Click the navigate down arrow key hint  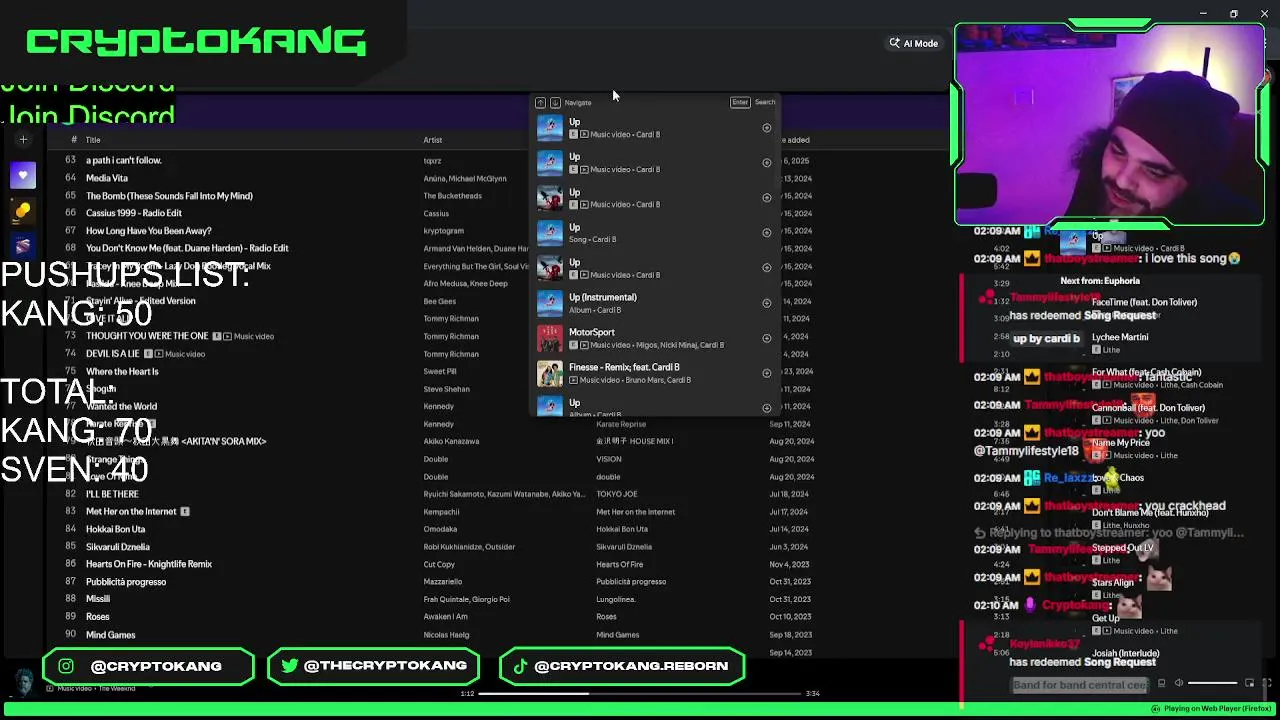pos(555,102)
